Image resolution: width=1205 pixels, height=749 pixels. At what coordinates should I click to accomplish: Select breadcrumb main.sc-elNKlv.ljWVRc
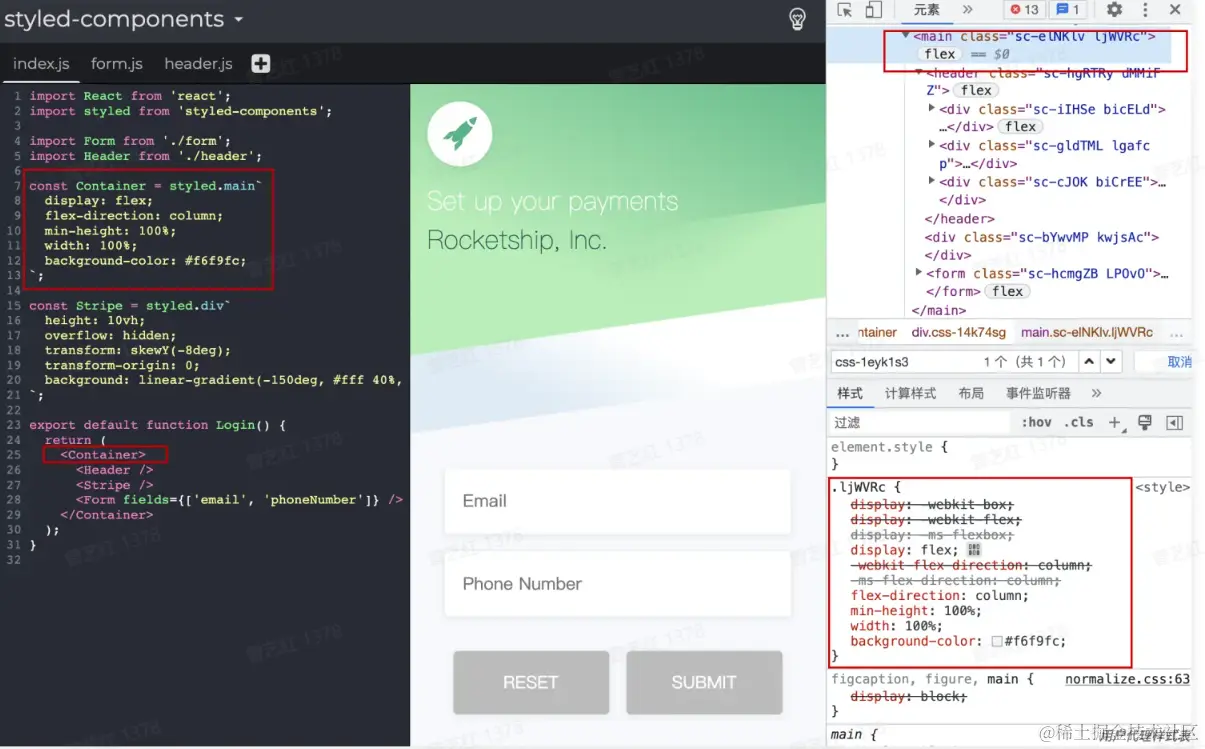tap(1087, 332)
